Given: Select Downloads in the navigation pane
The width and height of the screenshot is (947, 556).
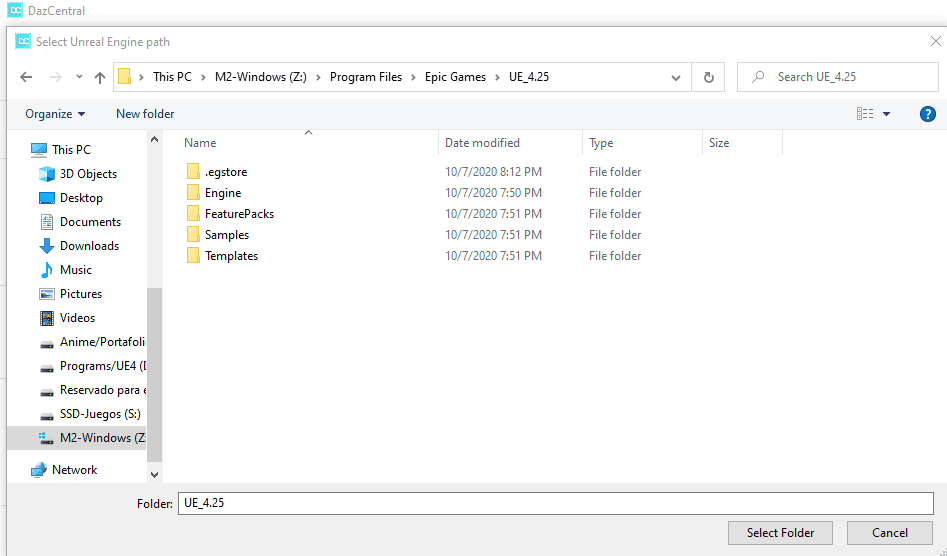Looking at the screenshot, I should click(89, 246).
